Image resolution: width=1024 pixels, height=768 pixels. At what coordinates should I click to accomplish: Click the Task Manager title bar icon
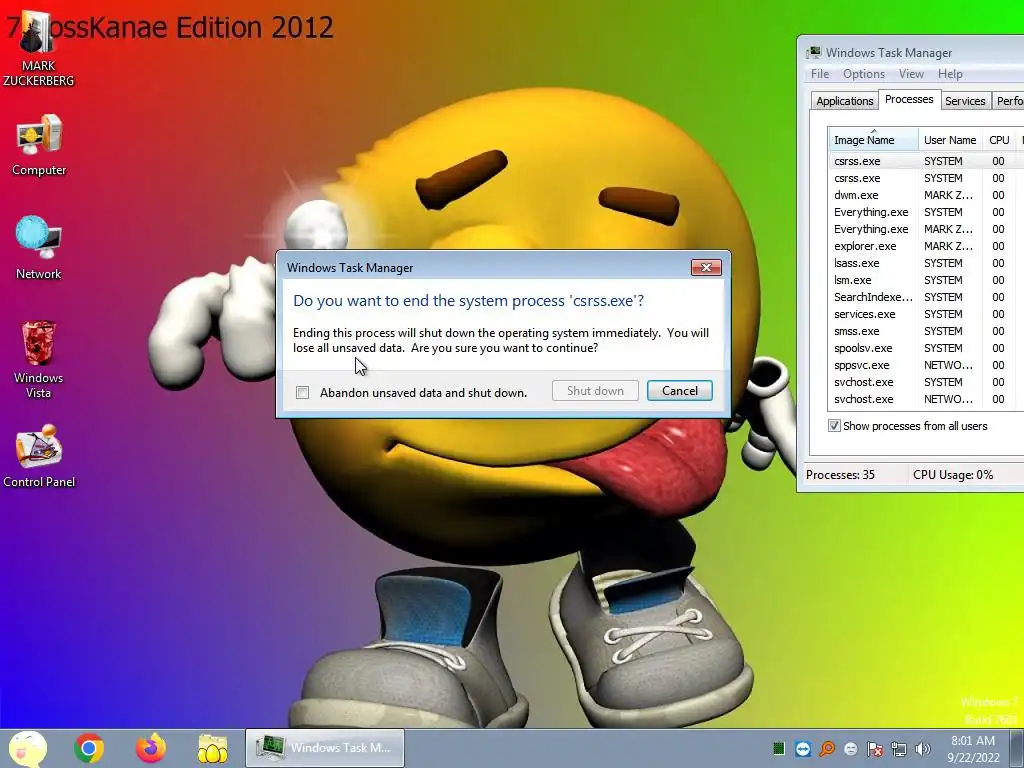[813, 52]
